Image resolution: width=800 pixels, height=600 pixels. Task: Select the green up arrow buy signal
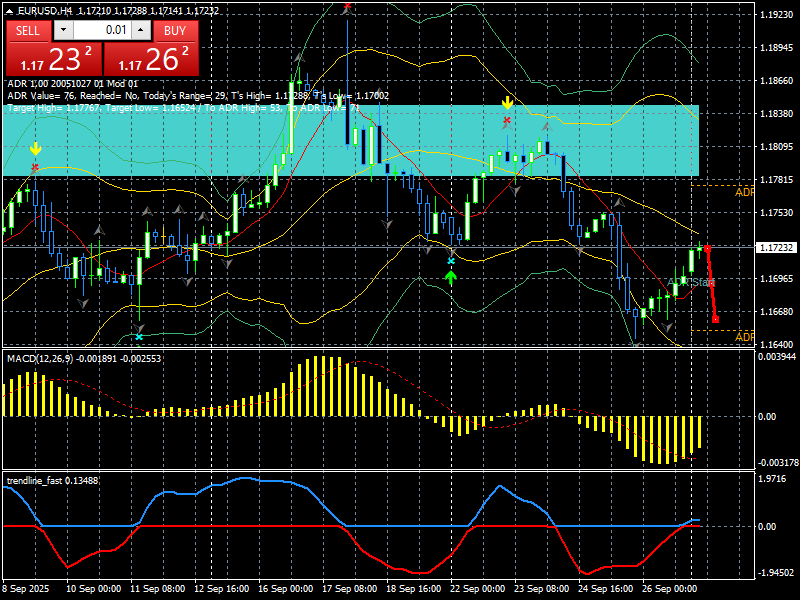tap(451, 278)
